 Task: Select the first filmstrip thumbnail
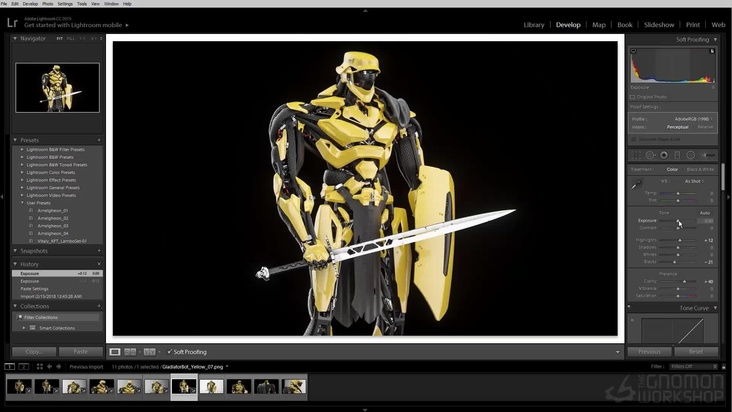tap(19, 386)
